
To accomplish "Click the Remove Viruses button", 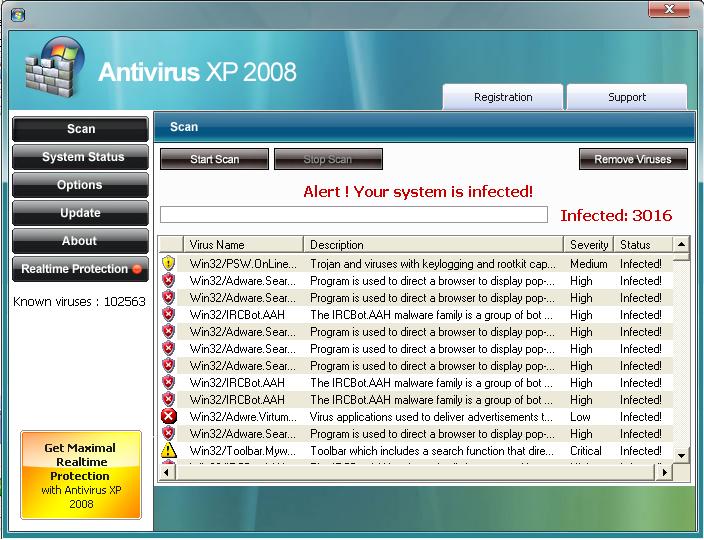I will pyautogui.click(x=632, y=159).
